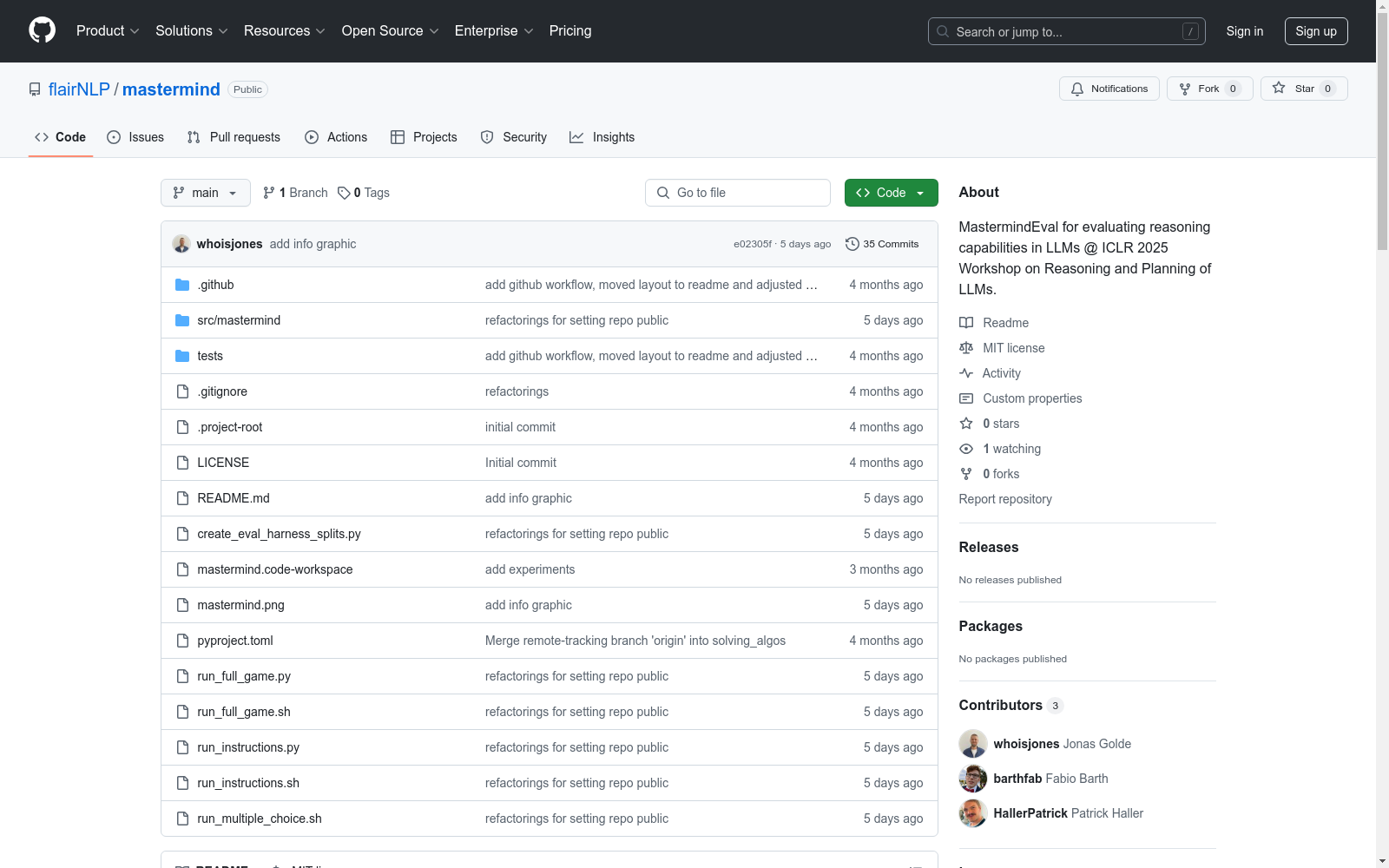Click the Report repository link
Viewport: 1389px width, 868px height.
click(1005, 499)
